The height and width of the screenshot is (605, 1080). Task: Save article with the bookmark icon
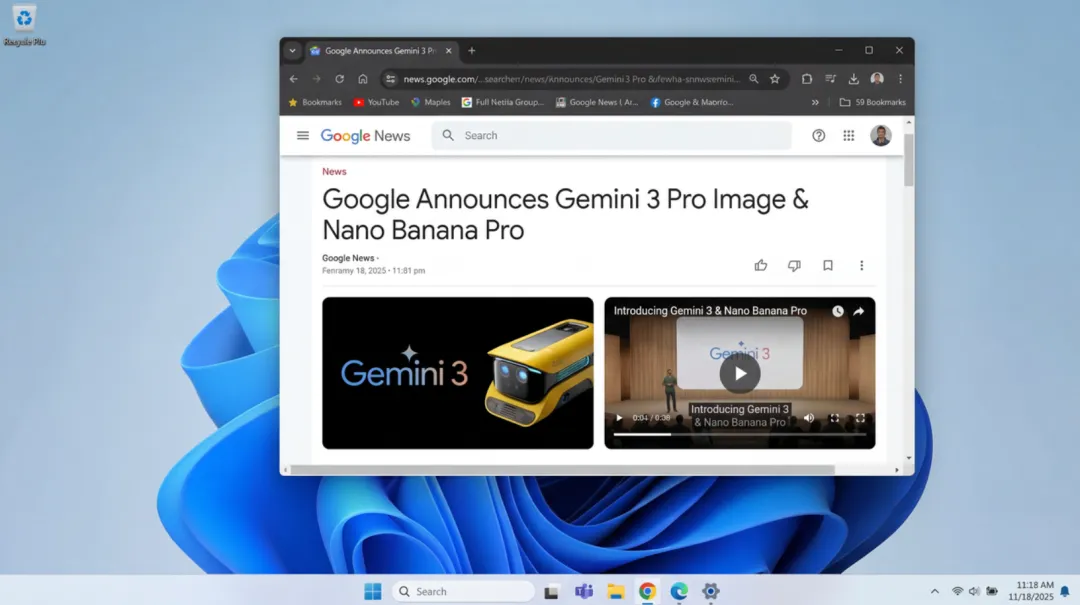tap(828, 266)
